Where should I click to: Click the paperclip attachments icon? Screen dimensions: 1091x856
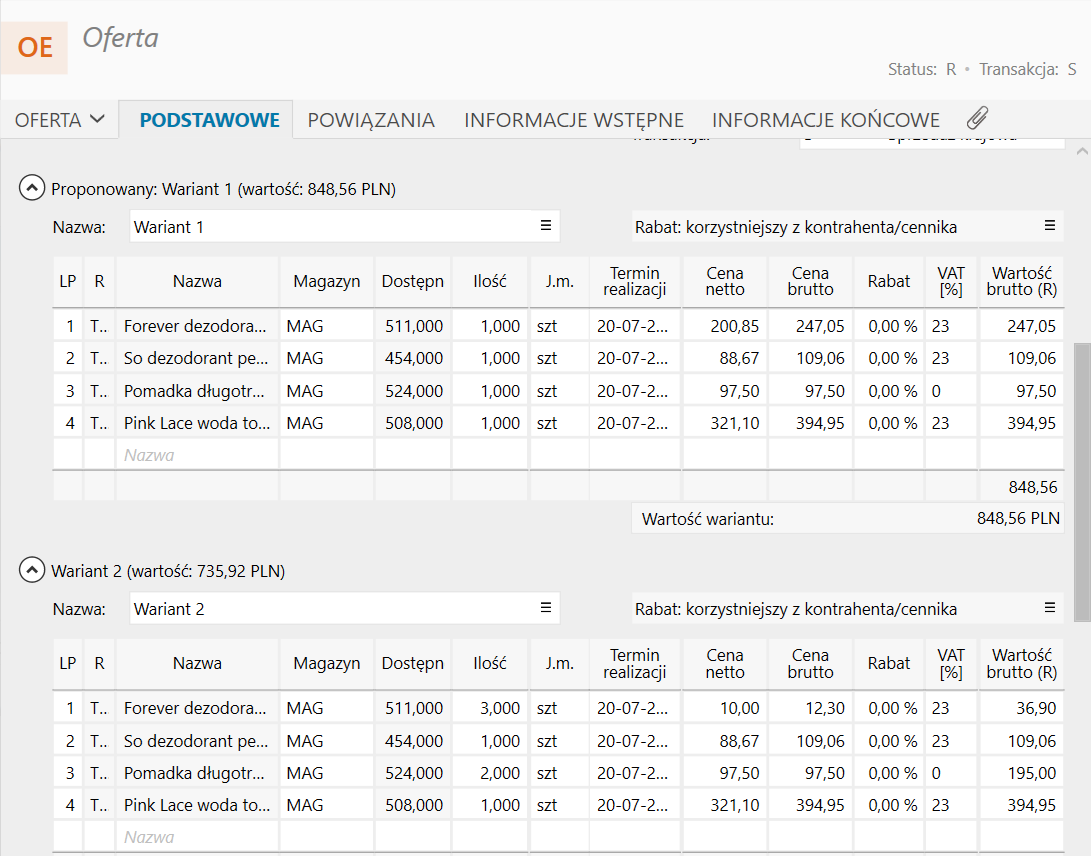click(x=977, y=119)
